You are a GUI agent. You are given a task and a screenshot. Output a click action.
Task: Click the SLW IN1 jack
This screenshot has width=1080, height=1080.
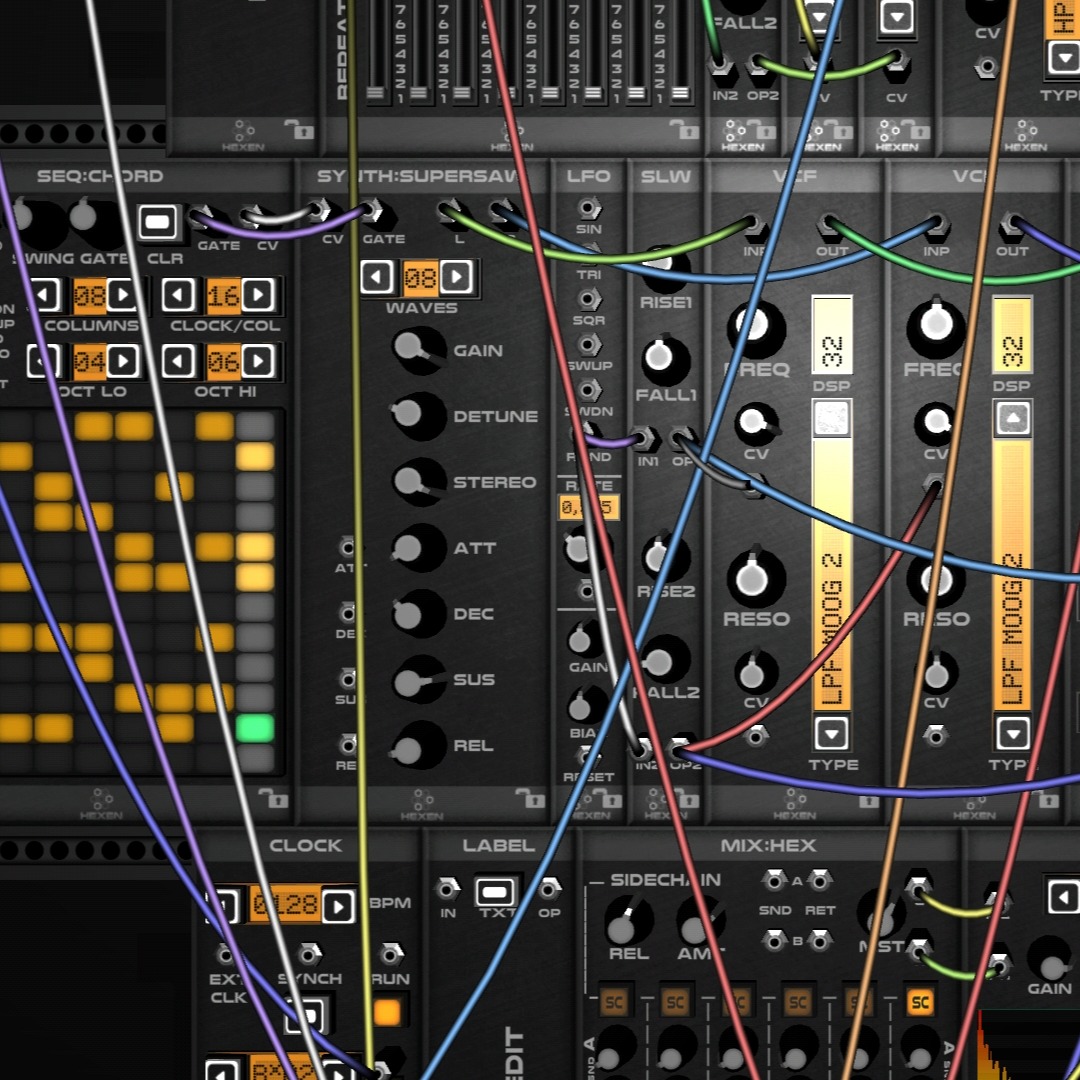pyautogui.click(x=643, y=437)
